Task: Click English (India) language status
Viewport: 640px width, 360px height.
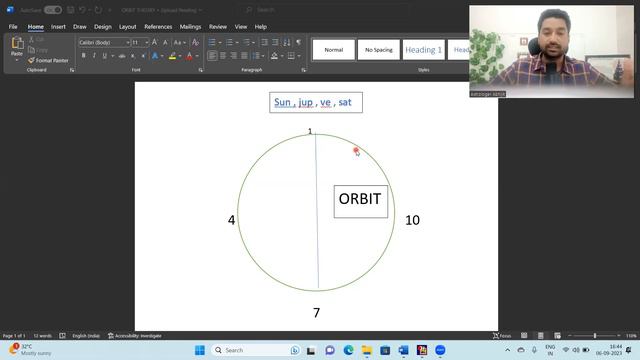Action: [86, 336]
